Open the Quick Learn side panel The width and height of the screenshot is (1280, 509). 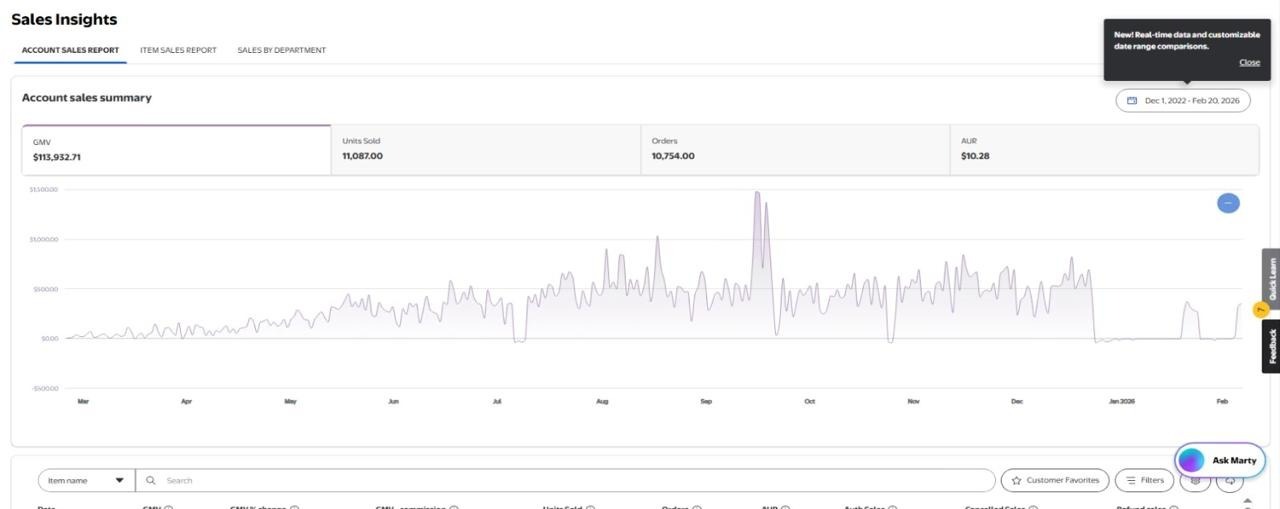[1272, 279]
